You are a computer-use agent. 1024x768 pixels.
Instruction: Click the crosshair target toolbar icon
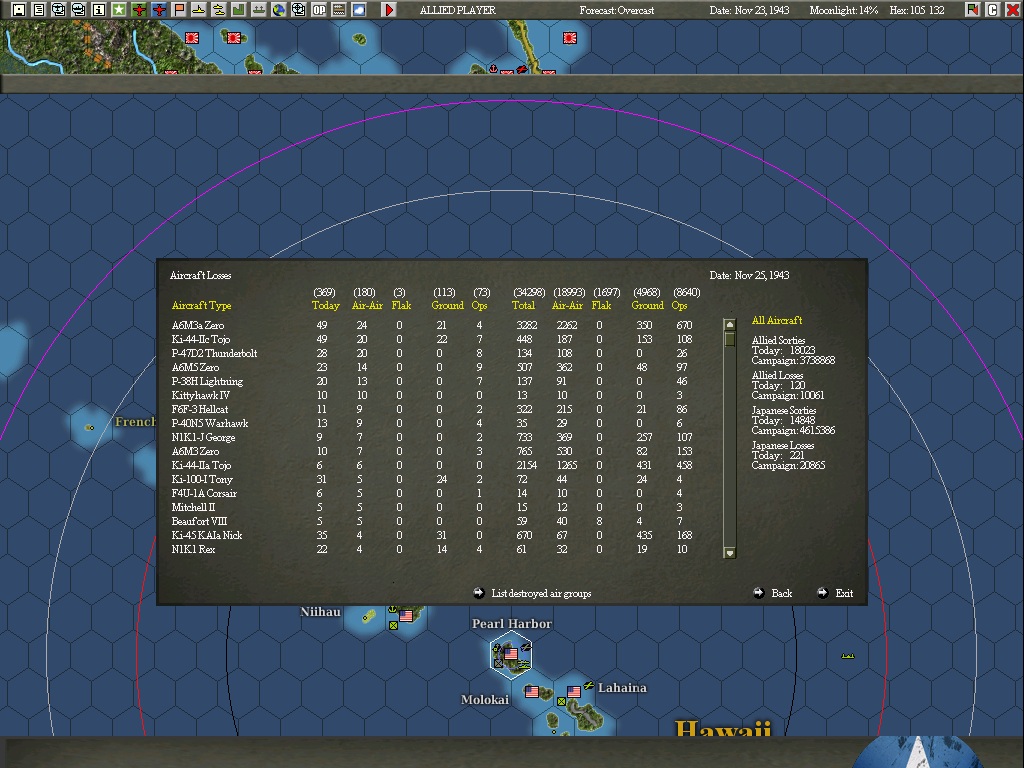coord(298,10)
